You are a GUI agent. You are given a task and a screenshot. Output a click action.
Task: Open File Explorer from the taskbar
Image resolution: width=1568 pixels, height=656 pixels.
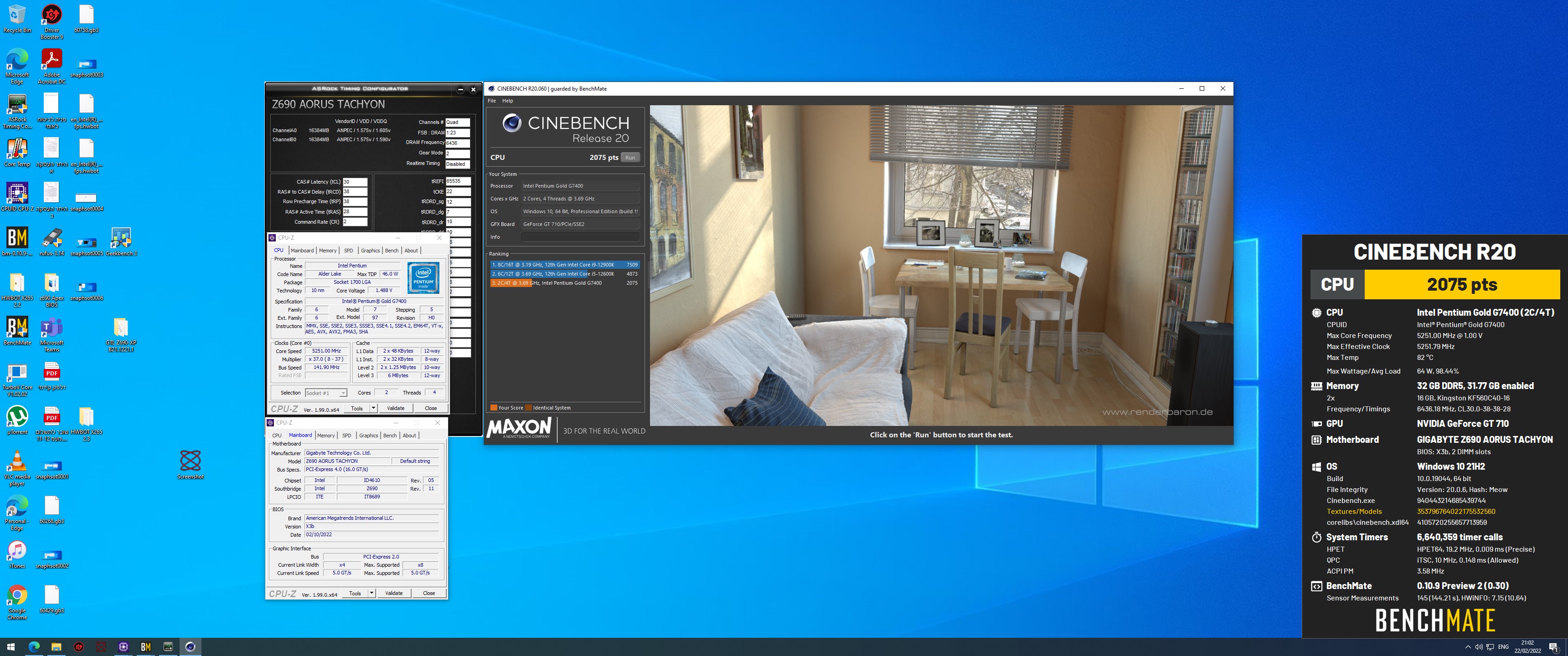pos(56,646)
